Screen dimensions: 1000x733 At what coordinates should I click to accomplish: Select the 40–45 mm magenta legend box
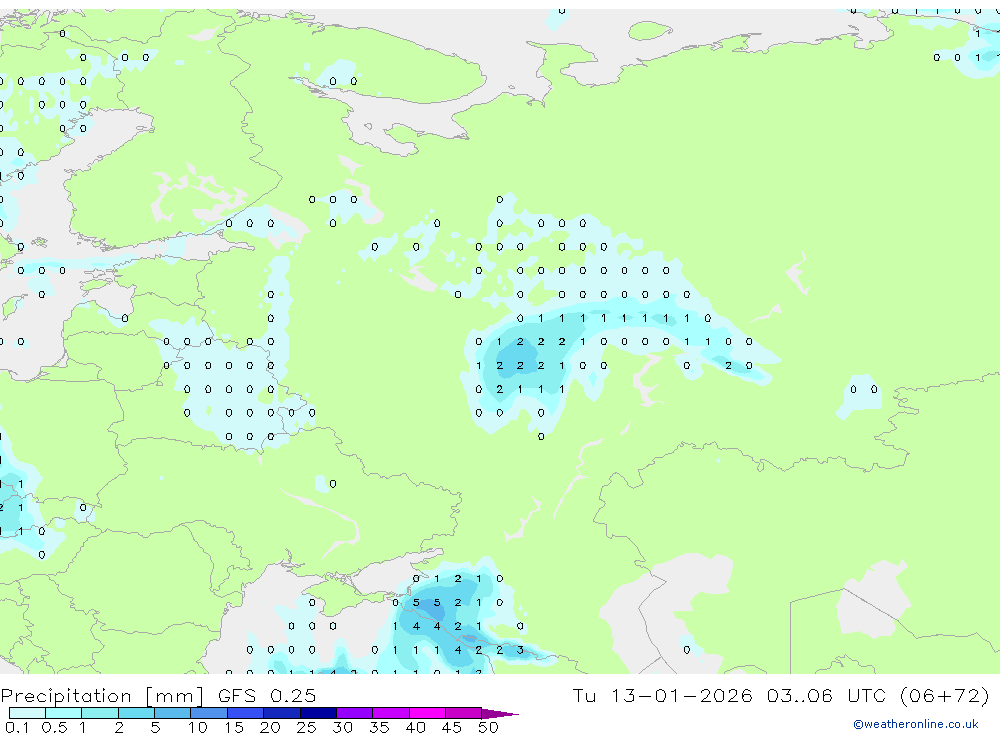coord(427,713)
